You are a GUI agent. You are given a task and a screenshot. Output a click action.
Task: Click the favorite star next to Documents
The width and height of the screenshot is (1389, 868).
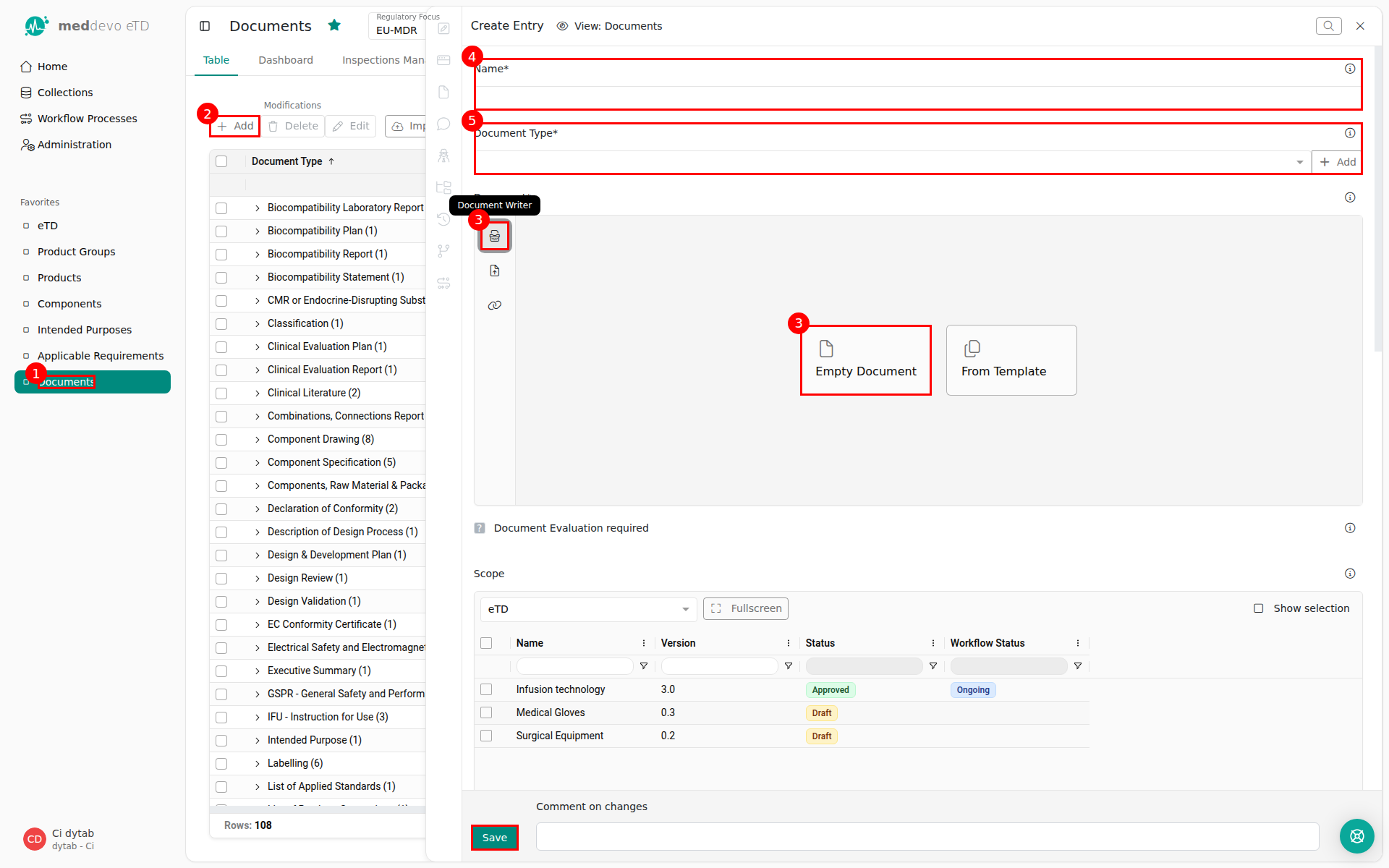(x=334, y=25)
